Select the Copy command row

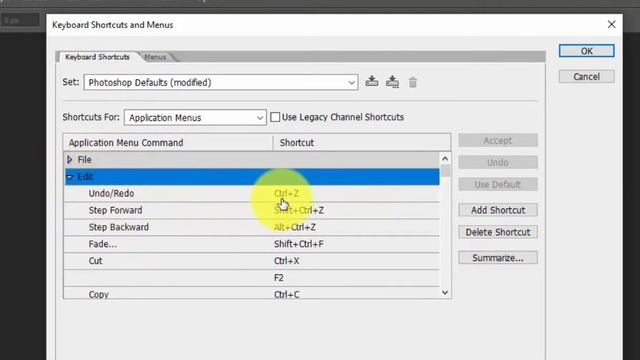pos(252,293)
